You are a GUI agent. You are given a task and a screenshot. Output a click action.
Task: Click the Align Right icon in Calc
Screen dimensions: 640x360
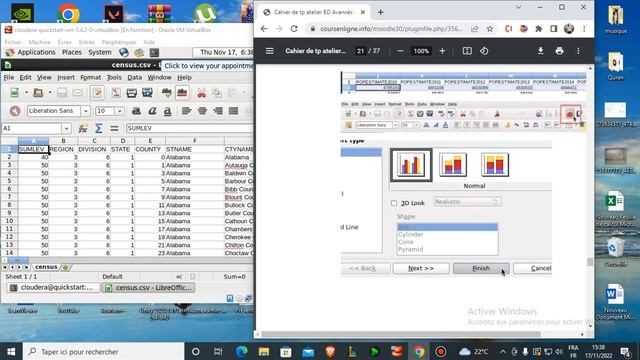point(218,111)
